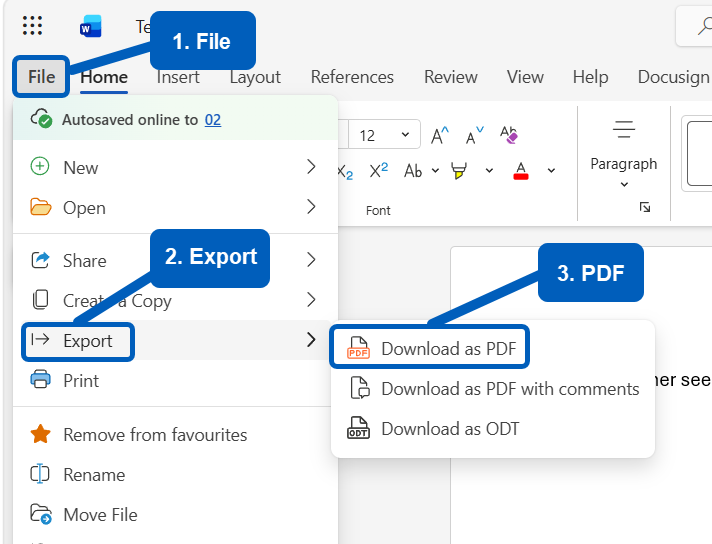Open the highlight colour dropdown arrow
This screenshot has width=712, height=544.
pos(489,171)
